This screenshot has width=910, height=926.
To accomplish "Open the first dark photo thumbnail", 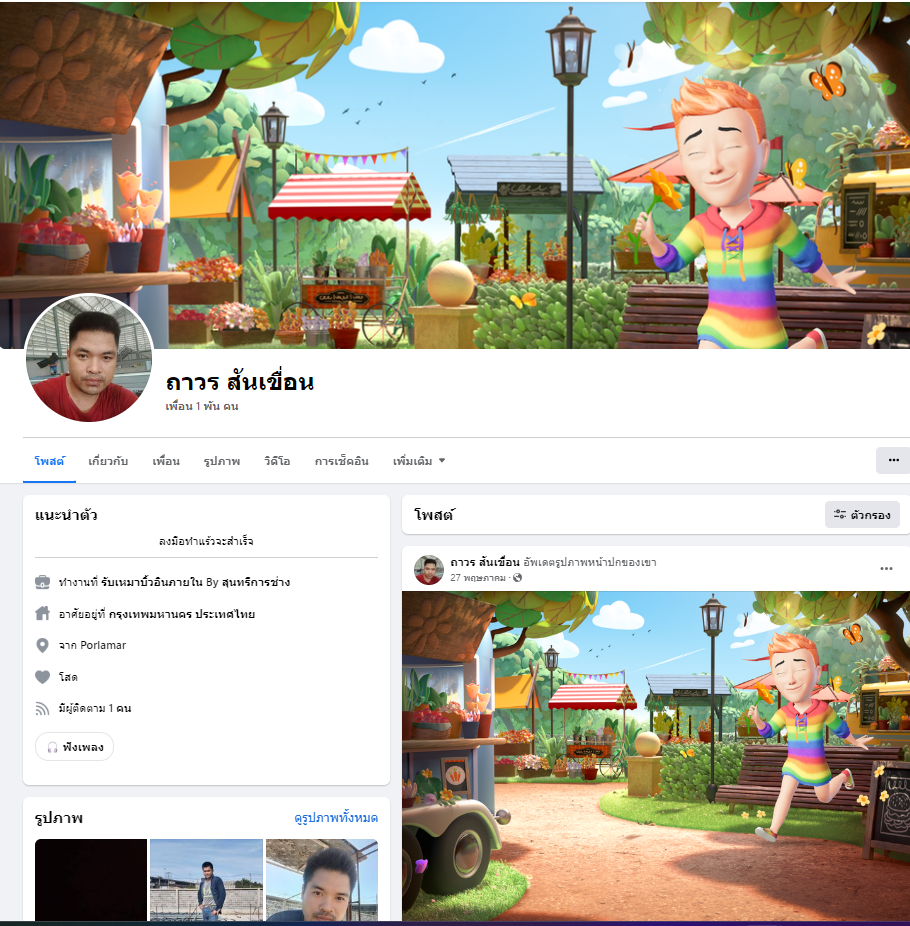I will (x=91, y=880).
